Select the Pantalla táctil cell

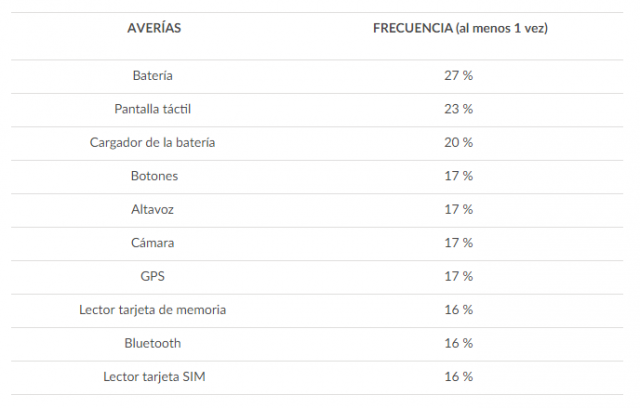153,108
